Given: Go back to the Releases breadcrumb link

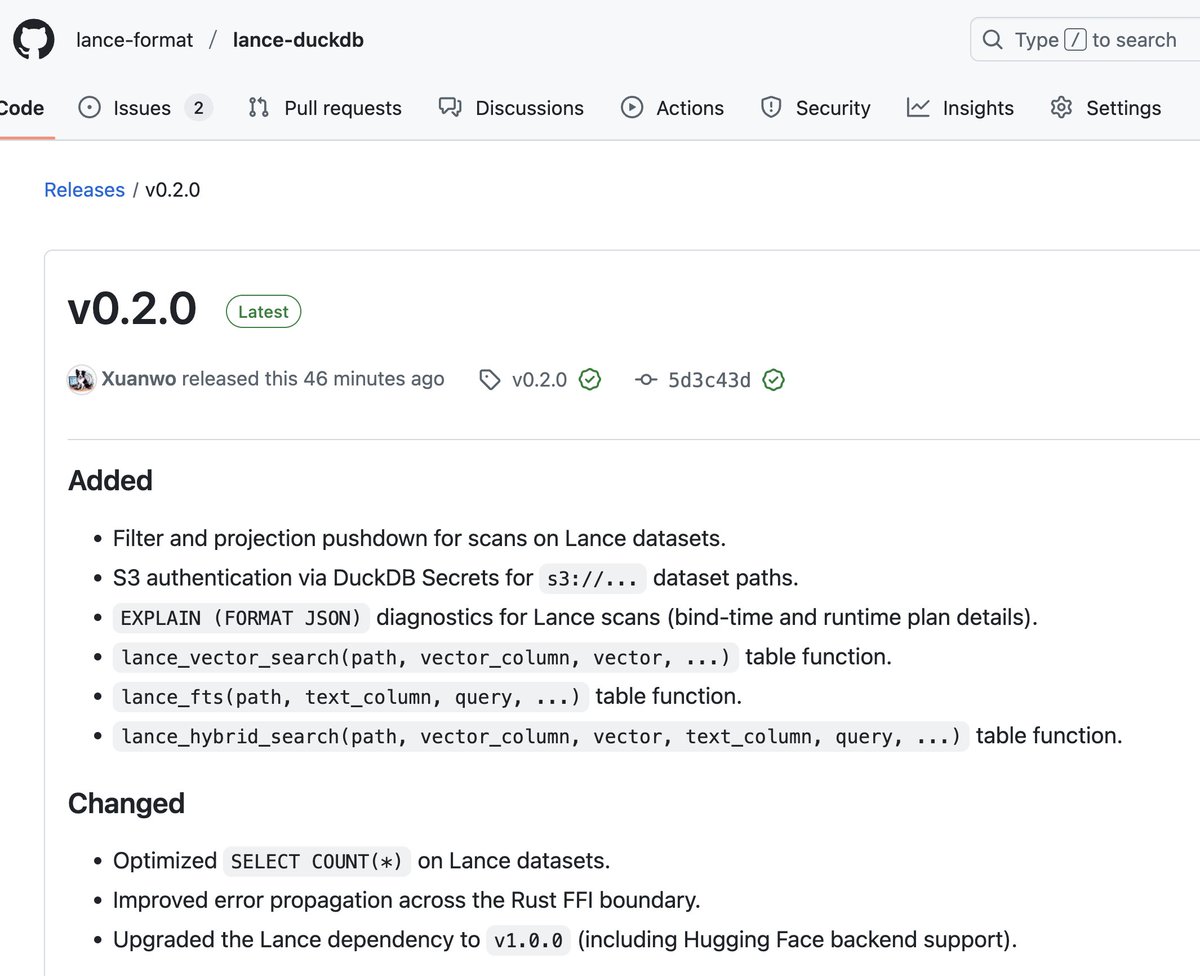Looking at the screenshot, I should click(x=84, y=190).
